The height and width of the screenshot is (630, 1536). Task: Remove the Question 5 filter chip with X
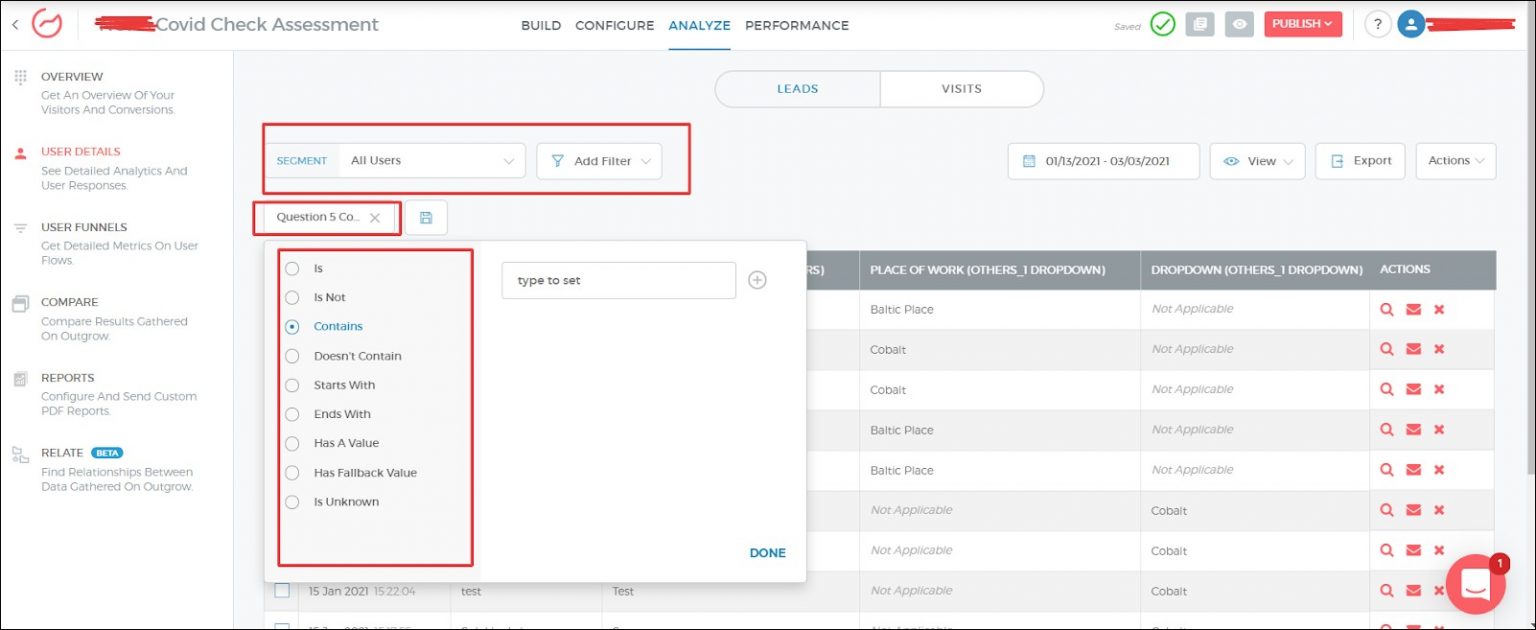coord(375,218)
